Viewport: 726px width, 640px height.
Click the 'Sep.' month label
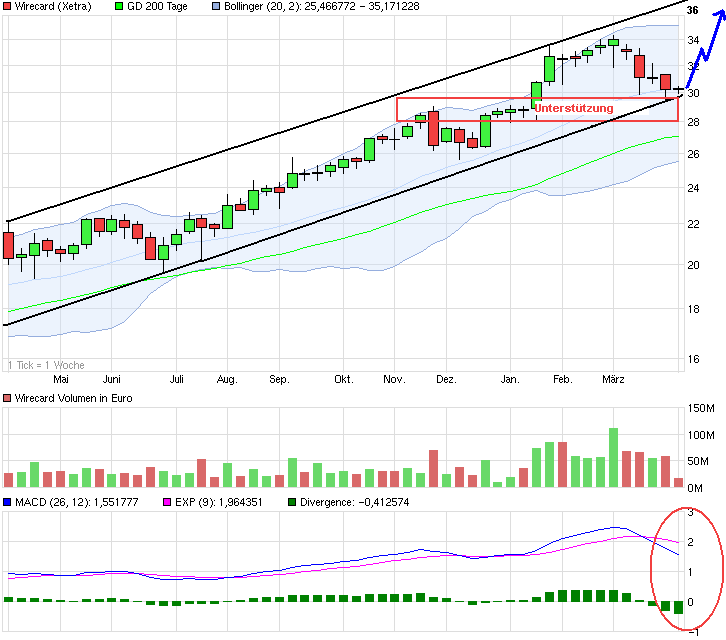pos(279,379)
